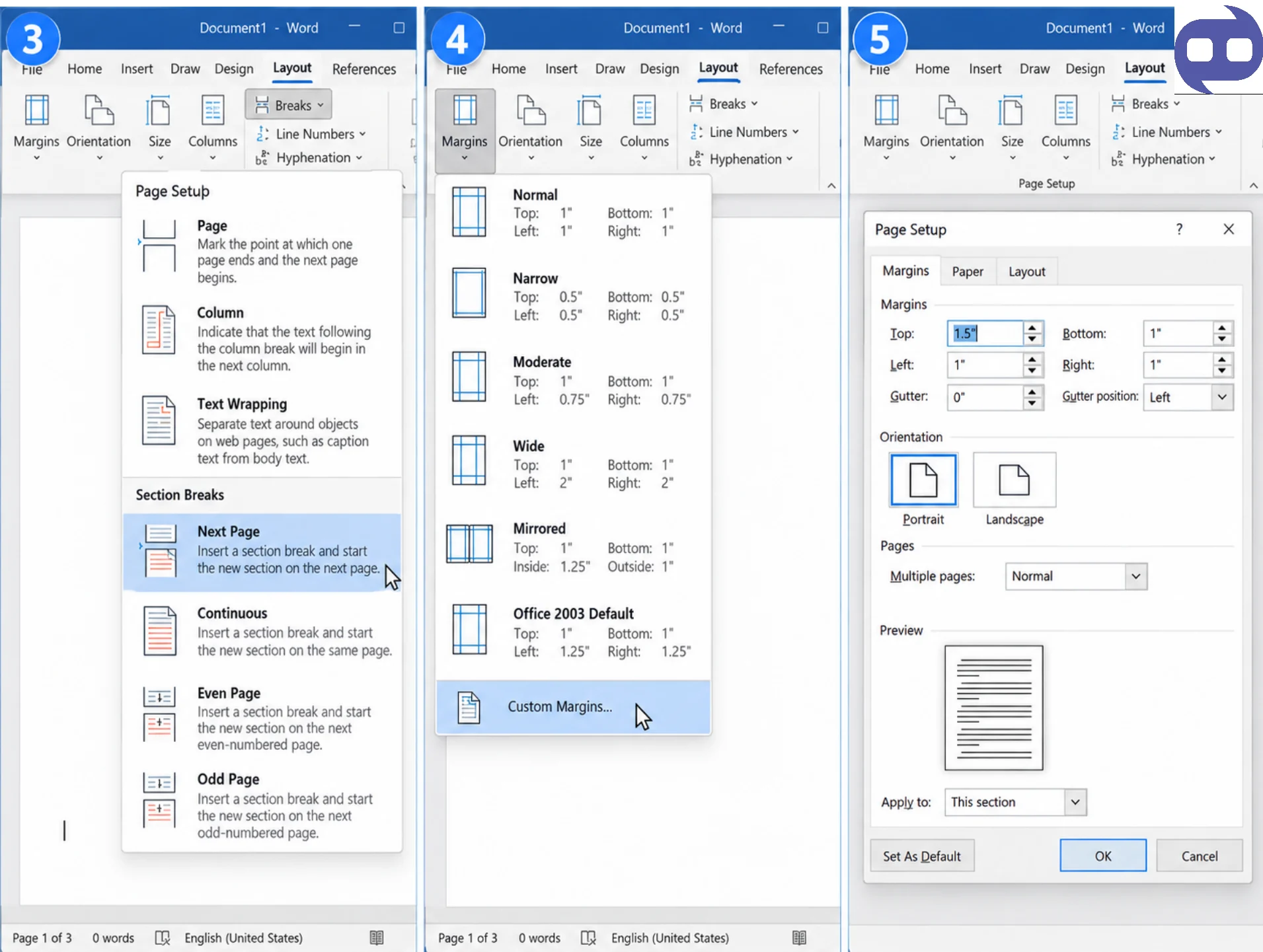The height and width of the screenshot is (952, 1263).
Task: Click the Margins button in middle window
Action: tap(465, 130)
